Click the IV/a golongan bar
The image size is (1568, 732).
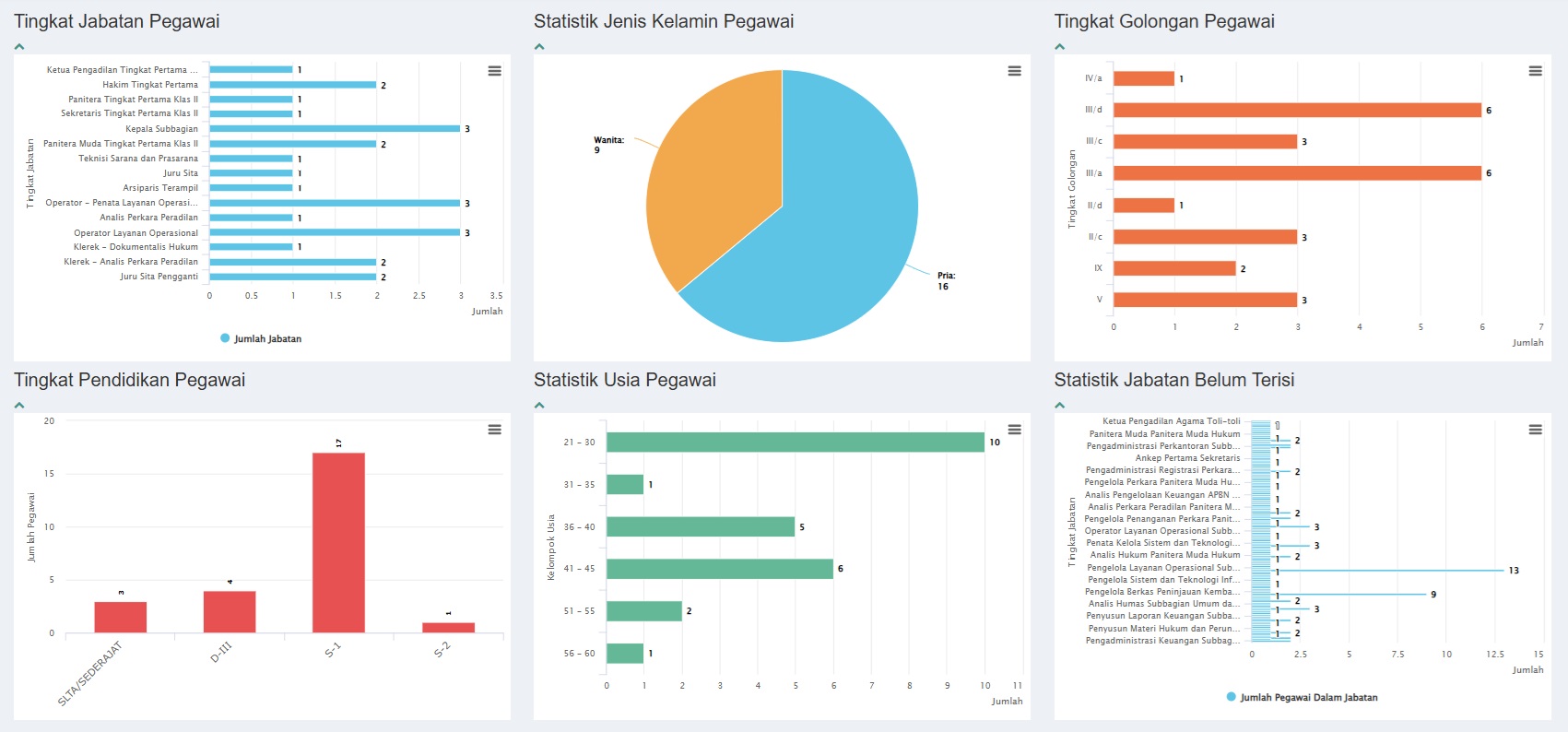pos(1144,78)
